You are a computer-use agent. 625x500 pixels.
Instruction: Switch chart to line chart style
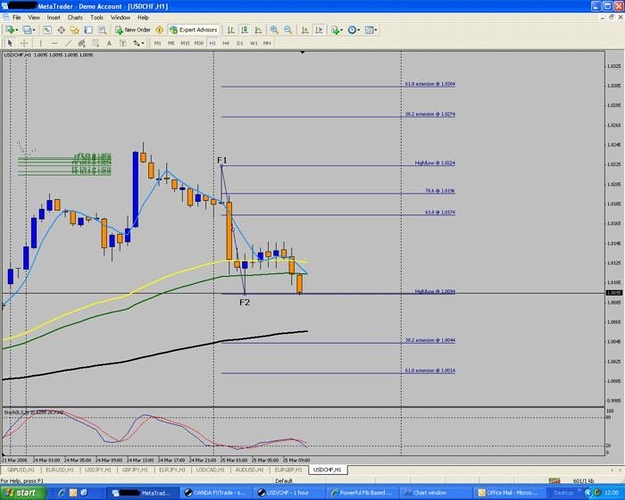pos(259,30)
